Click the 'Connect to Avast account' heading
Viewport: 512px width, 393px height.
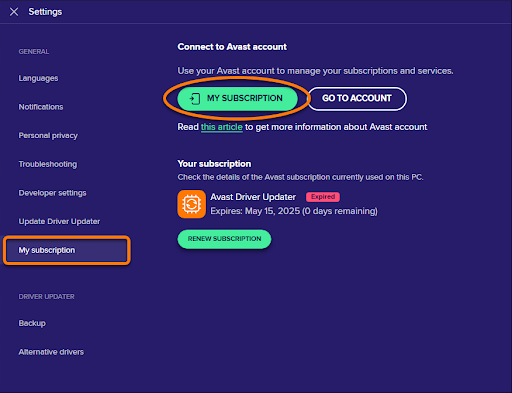point(232,47)
